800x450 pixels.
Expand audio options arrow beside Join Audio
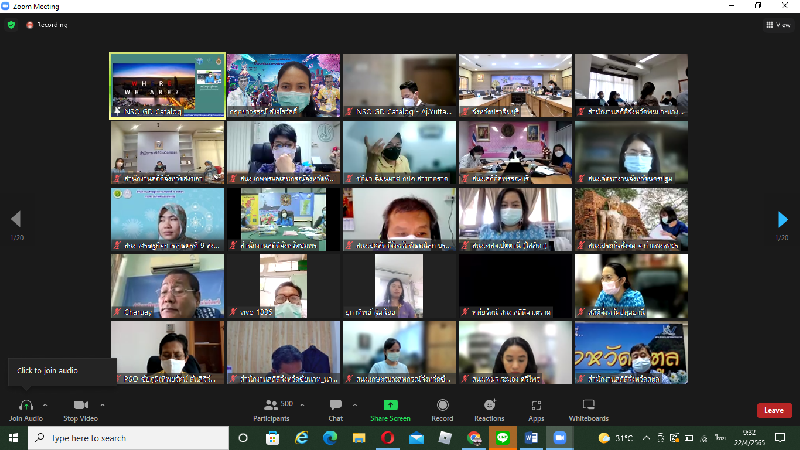45,404
